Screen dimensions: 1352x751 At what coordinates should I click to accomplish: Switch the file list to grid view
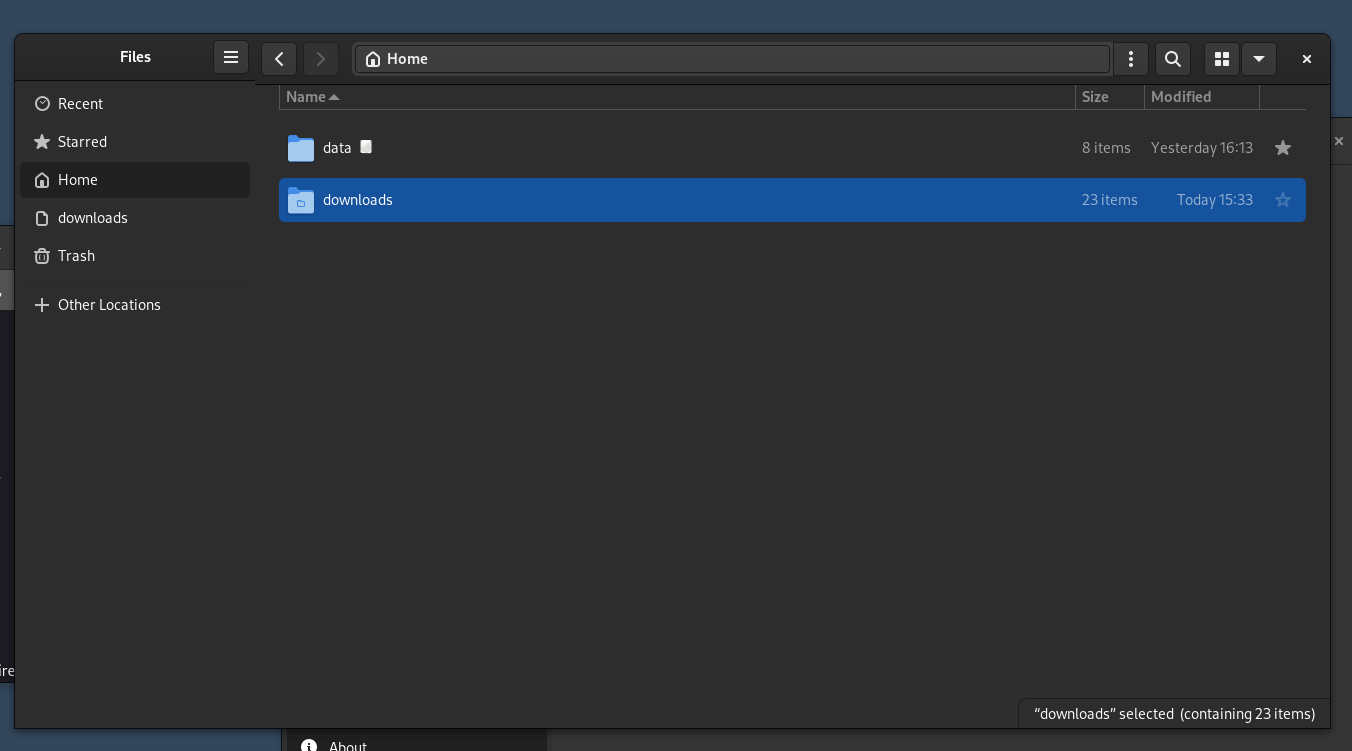click(1221, 59)
